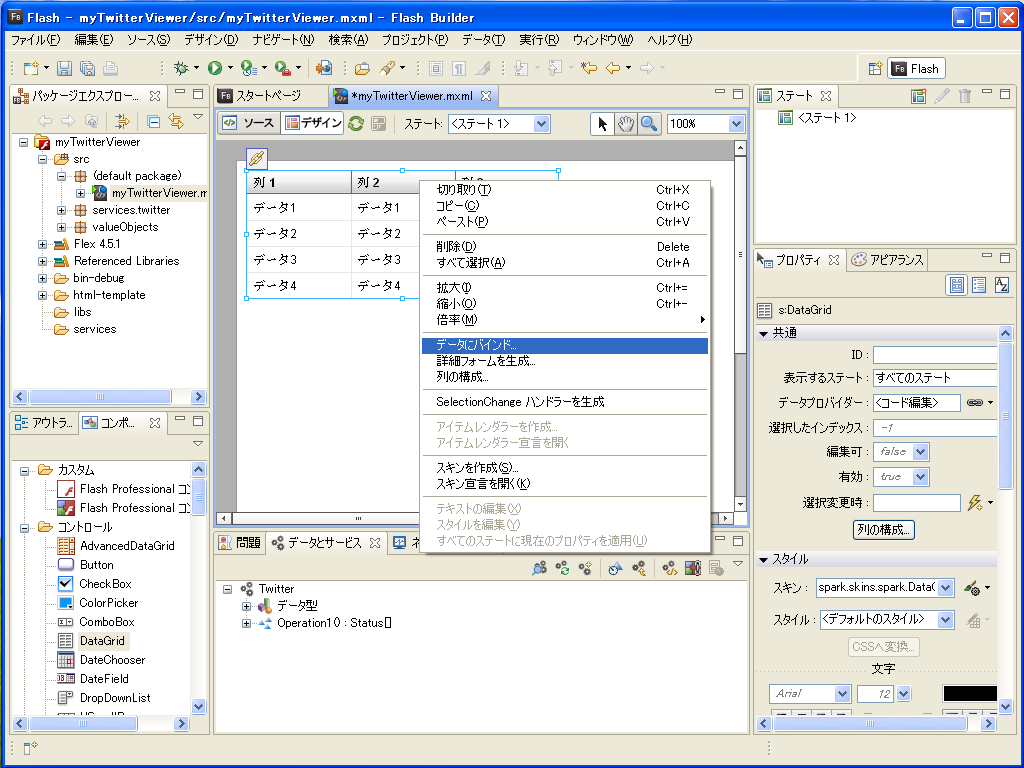This screenshot has width=1024, height=768.
Task: Choose 列の構成... from the context menu
Action: click(x=565, y=377)
